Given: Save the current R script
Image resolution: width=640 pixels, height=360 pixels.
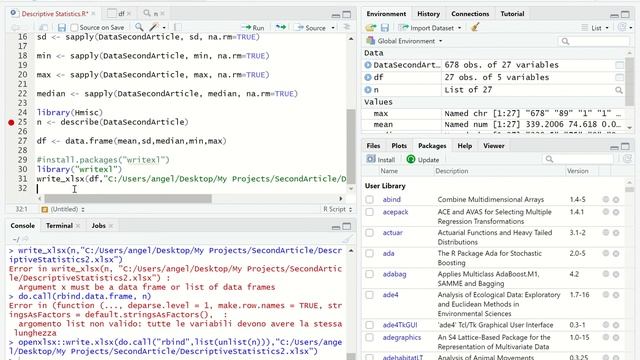Looking at the screenshot, I should click(x=62, y=27).
